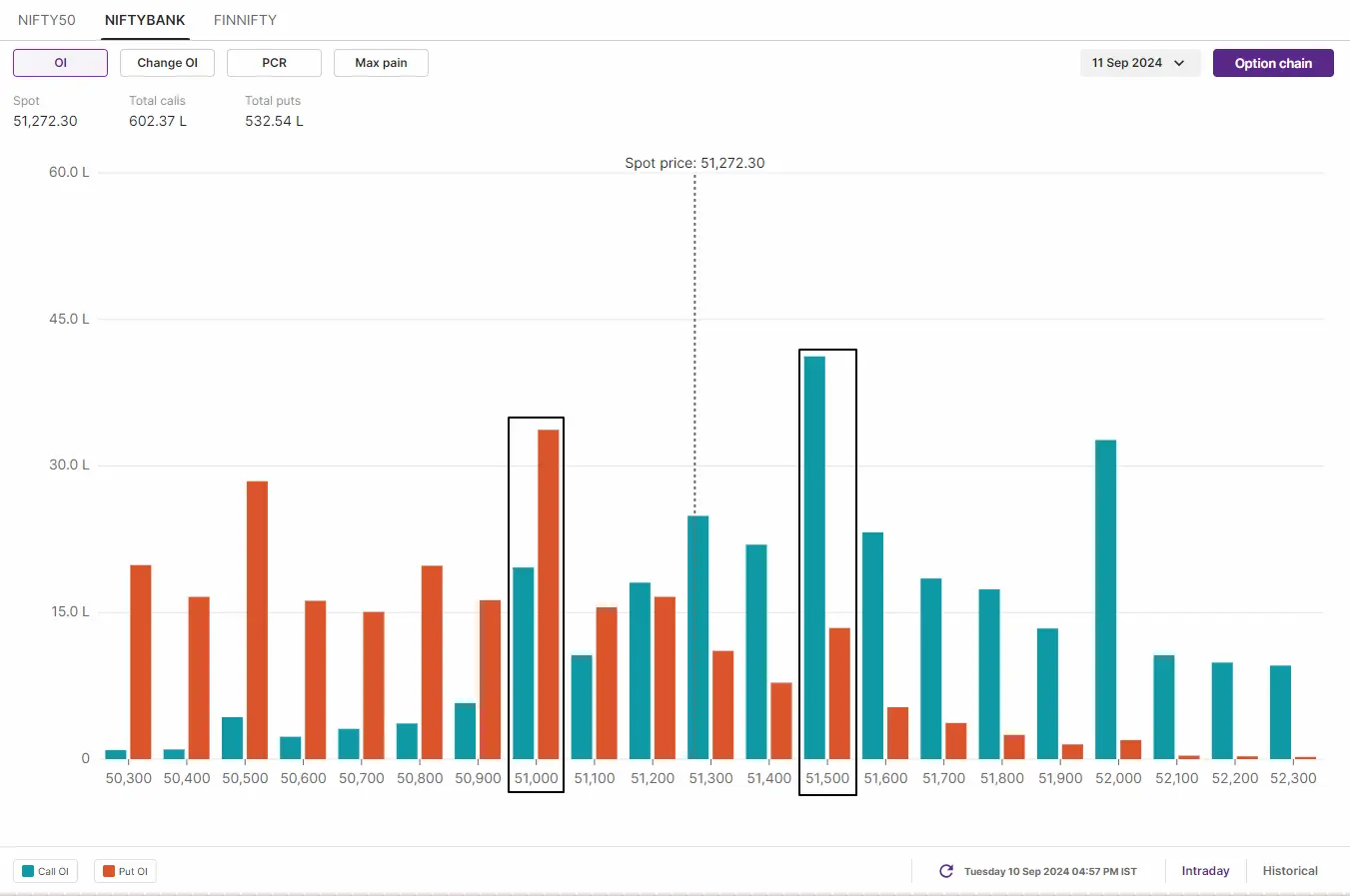This screenshot has width=1350, height=896.
Task: Click the Option chain button
Action: 1273,63
